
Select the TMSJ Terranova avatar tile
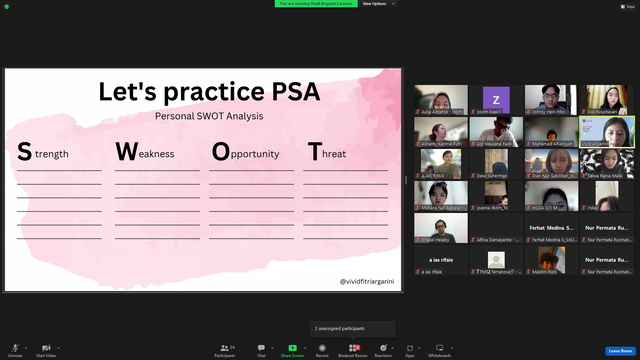pos(496,260)
